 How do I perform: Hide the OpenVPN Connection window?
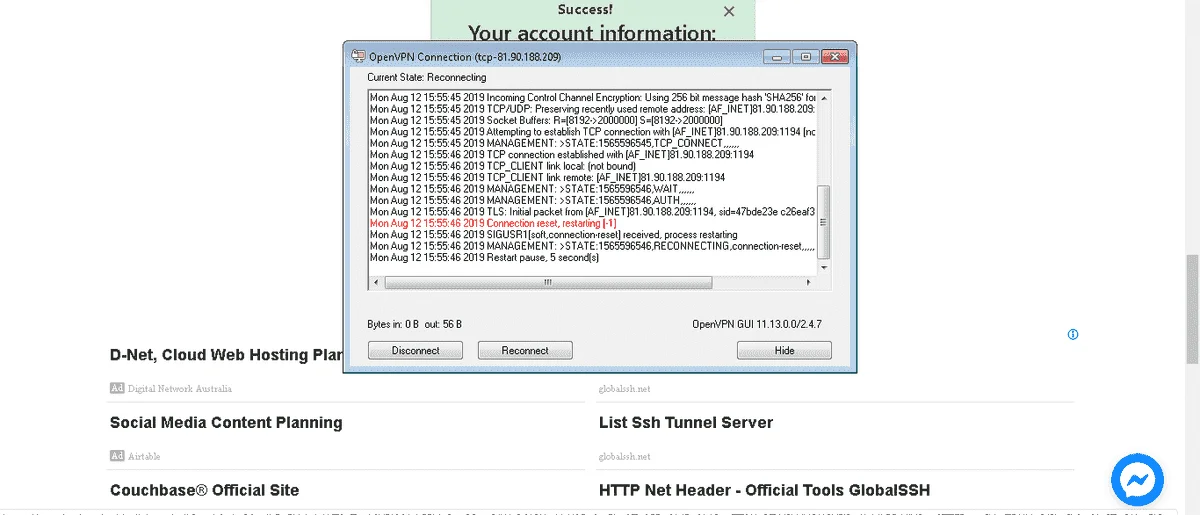(784, 350)
